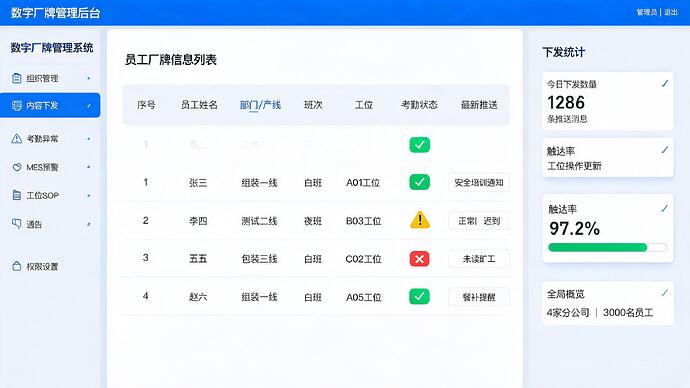Click the 通告 announcement icon
Viewport: 690px width, 388px height.
pyautogui.click(x=16, y=224)
